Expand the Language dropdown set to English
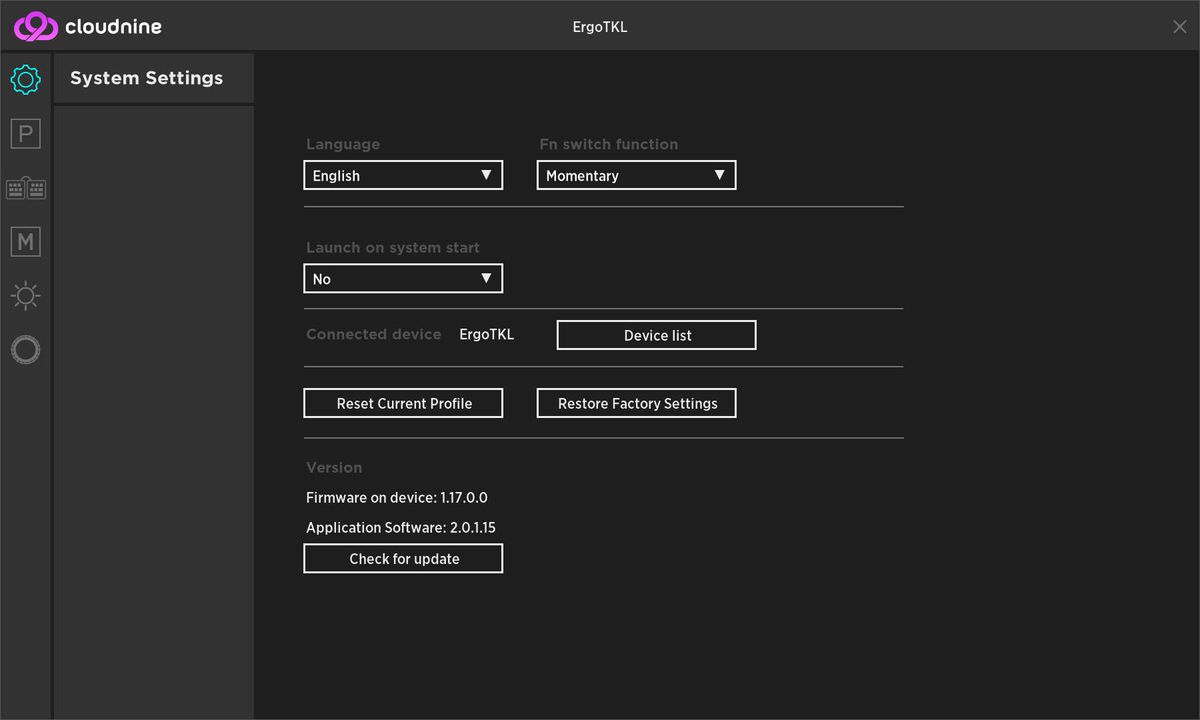 (403, 175)
